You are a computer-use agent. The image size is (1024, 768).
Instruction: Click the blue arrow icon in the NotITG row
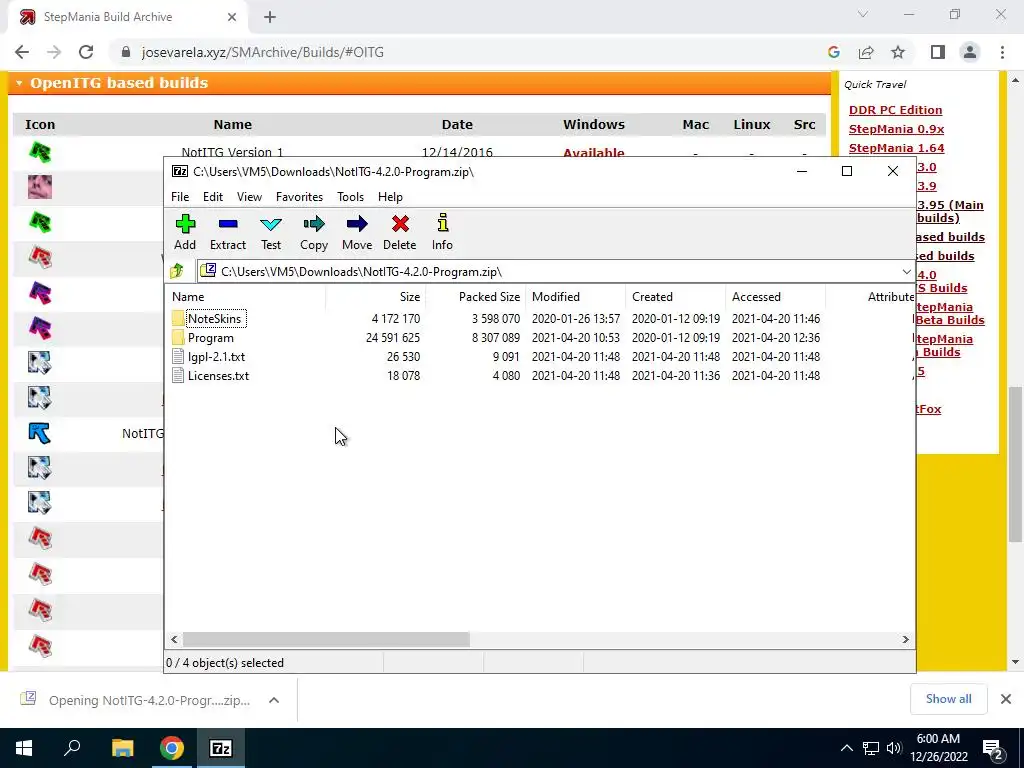(40, 433)
